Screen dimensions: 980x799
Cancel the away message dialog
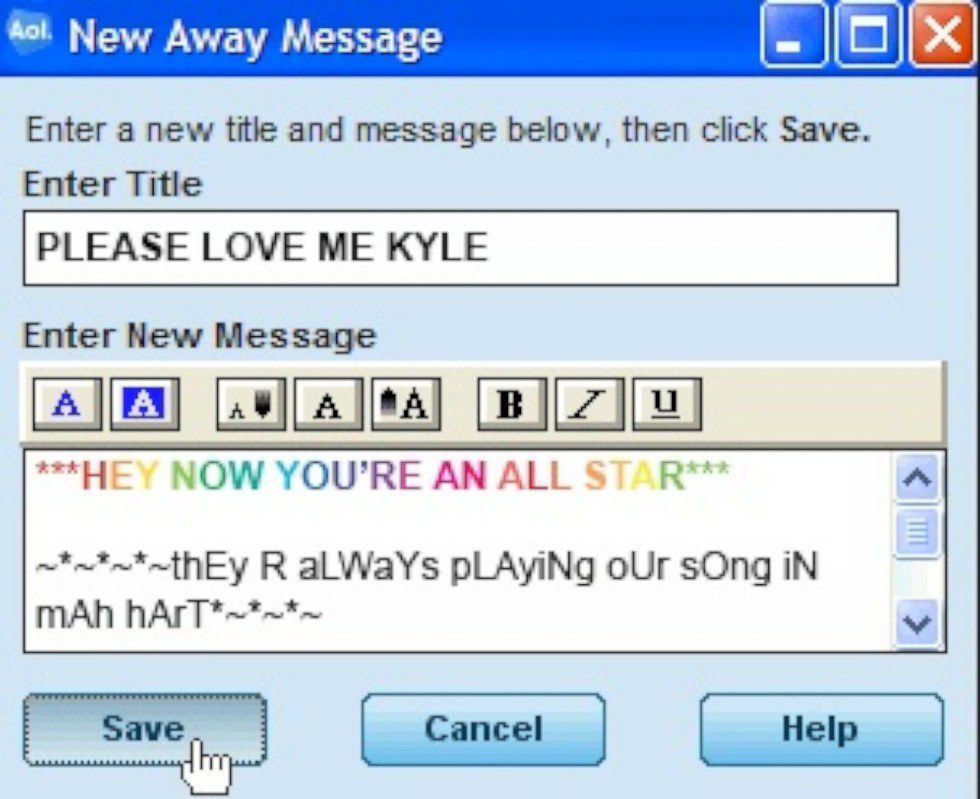pos(483,730)
